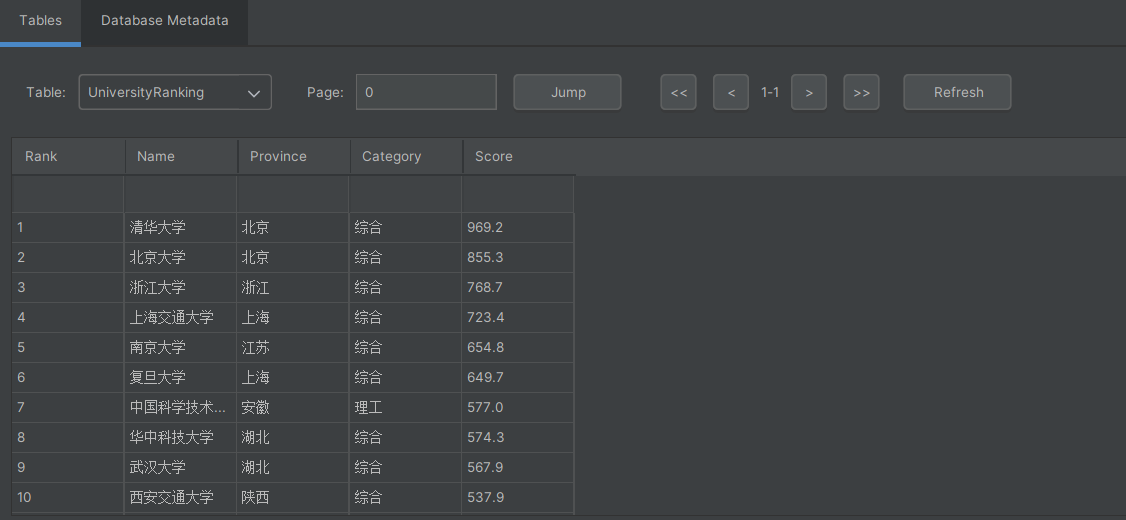This screenshot has height=520, width=1126.
Task: Click the score value 723.4
Action: pyautogui.click(x=518, y=317)
